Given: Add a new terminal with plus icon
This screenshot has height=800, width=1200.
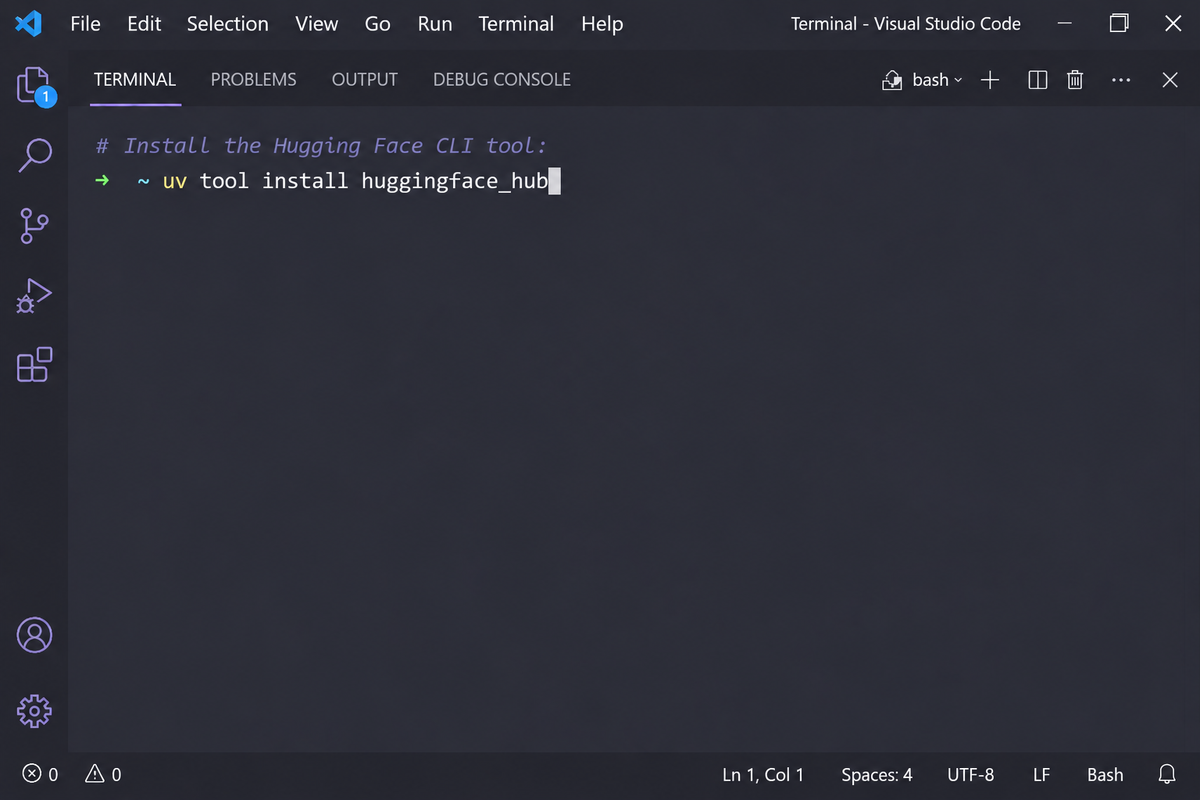Looking at the screenshot, I should point(990,80).
